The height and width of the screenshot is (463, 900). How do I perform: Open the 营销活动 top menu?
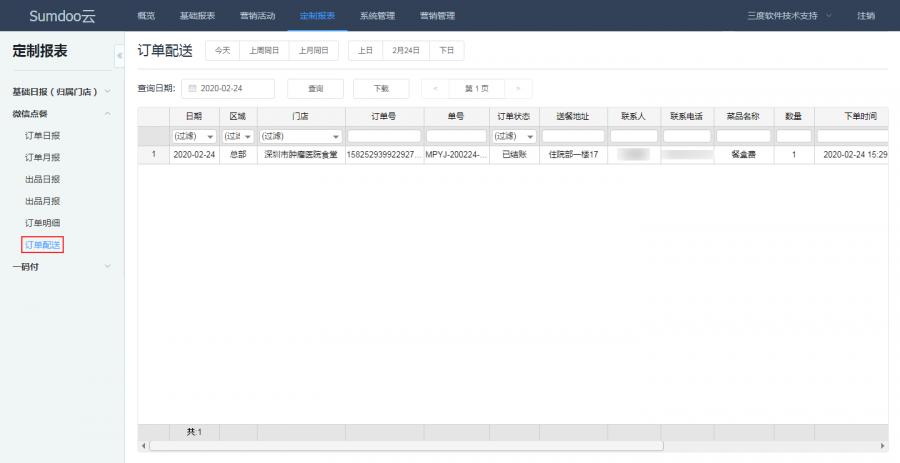point(257,15)
